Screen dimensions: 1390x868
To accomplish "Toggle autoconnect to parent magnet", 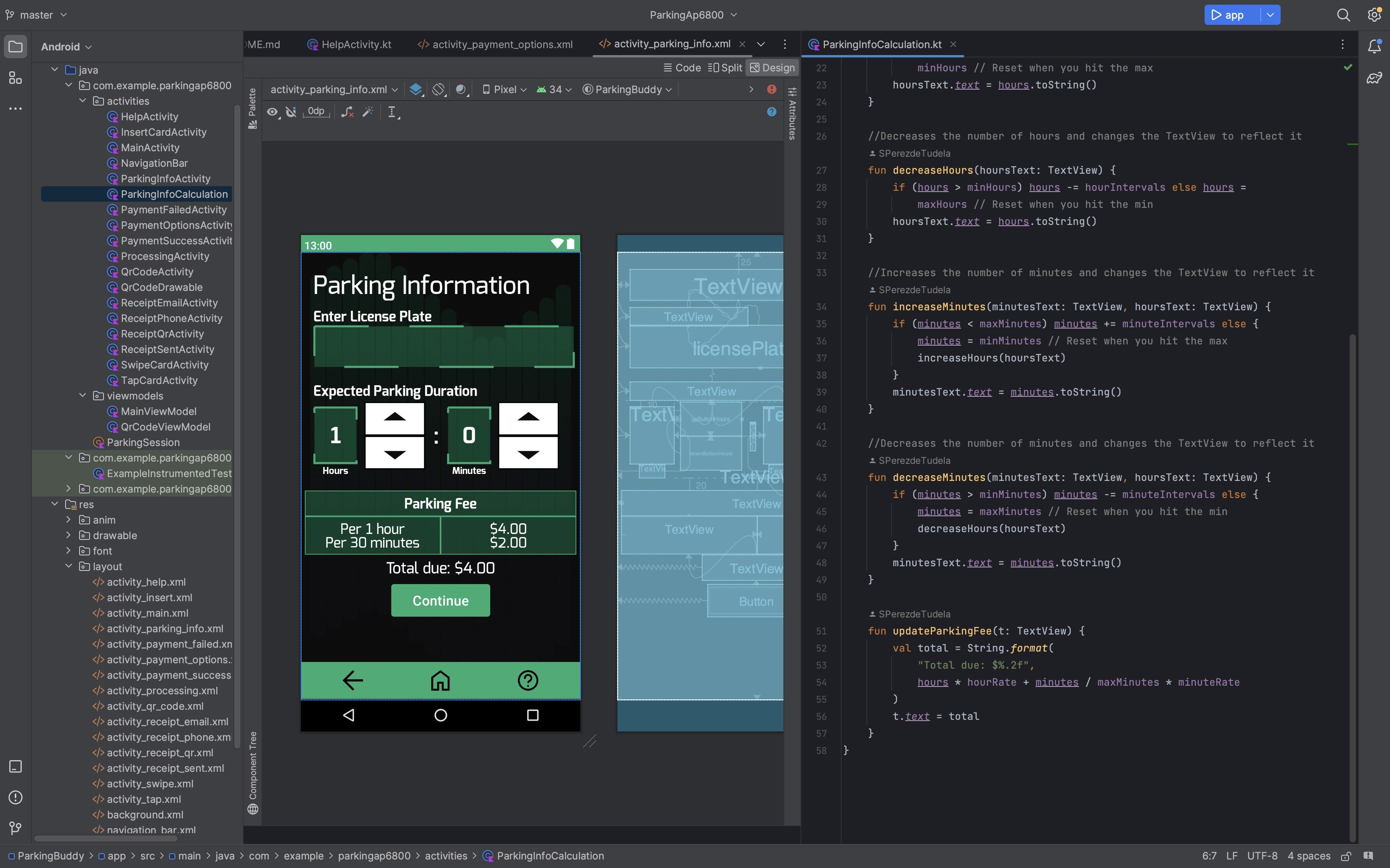I will coord(292,112).
